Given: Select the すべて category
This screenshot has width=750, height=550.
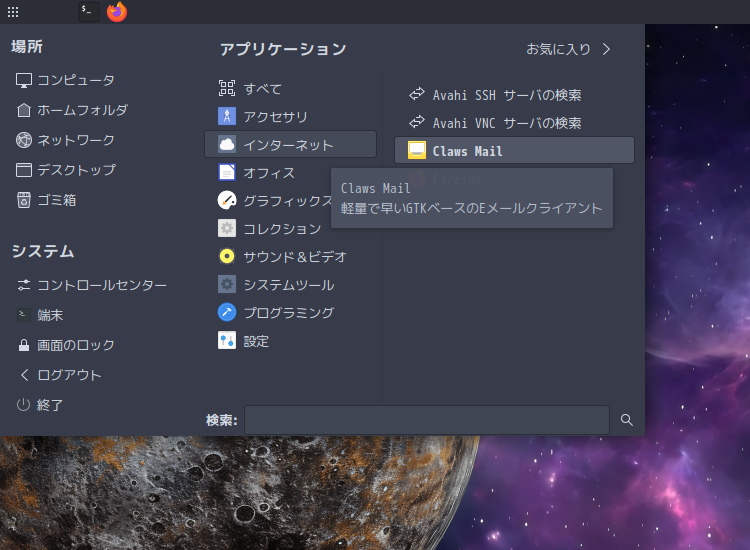Looking at the screenshot, I should (x=290, y=88).
